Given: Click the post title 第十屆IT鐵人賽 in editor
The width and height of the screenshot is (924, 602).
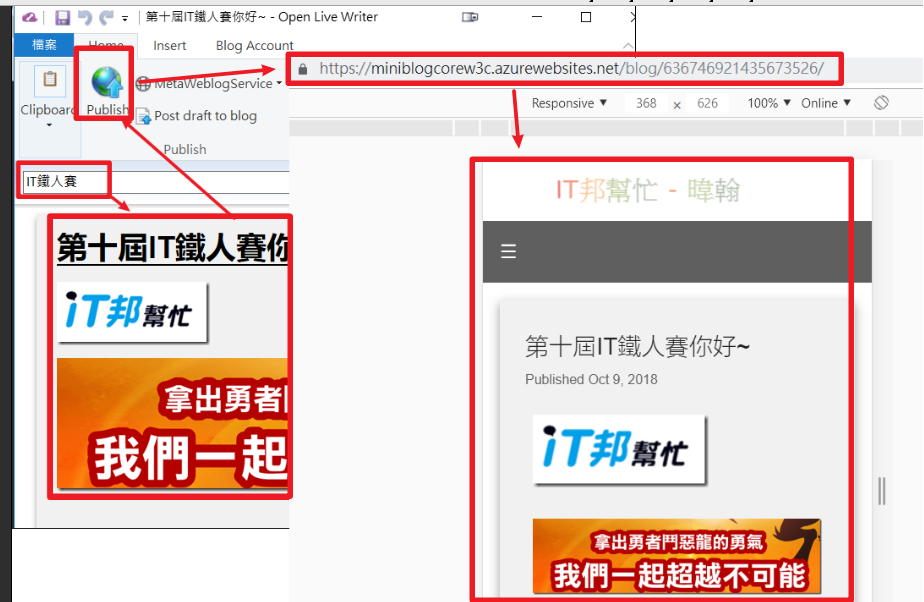Looking at the screenshot, I should click(172, 247).
